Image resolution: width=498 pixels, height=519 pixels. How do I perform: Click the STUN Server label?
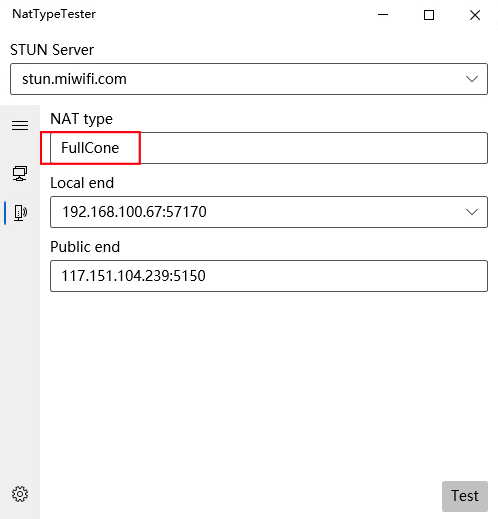coord(52,50)
